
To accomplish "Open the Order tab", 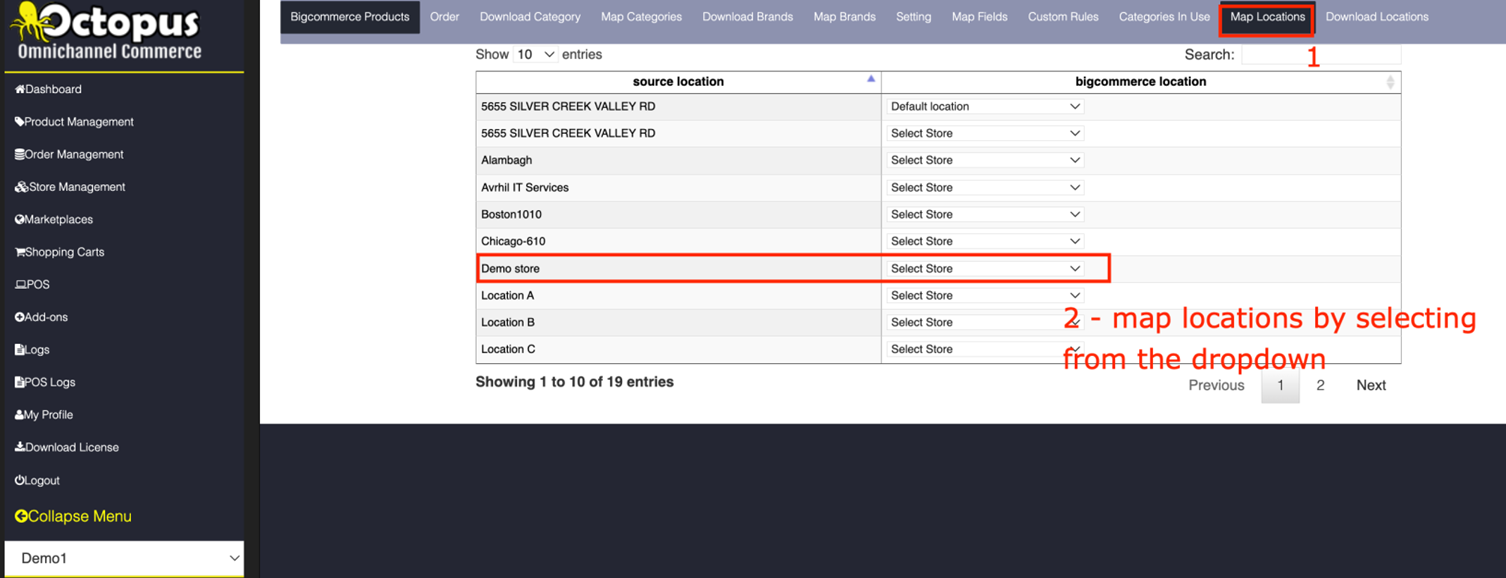I will [x=445, y=17].
